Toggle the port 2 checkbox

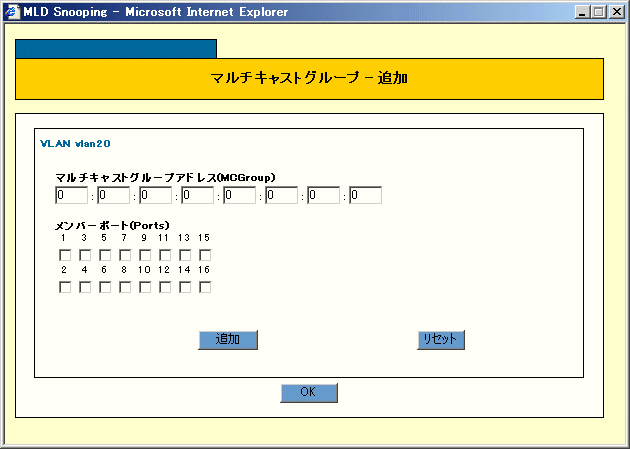pos(65,288)
